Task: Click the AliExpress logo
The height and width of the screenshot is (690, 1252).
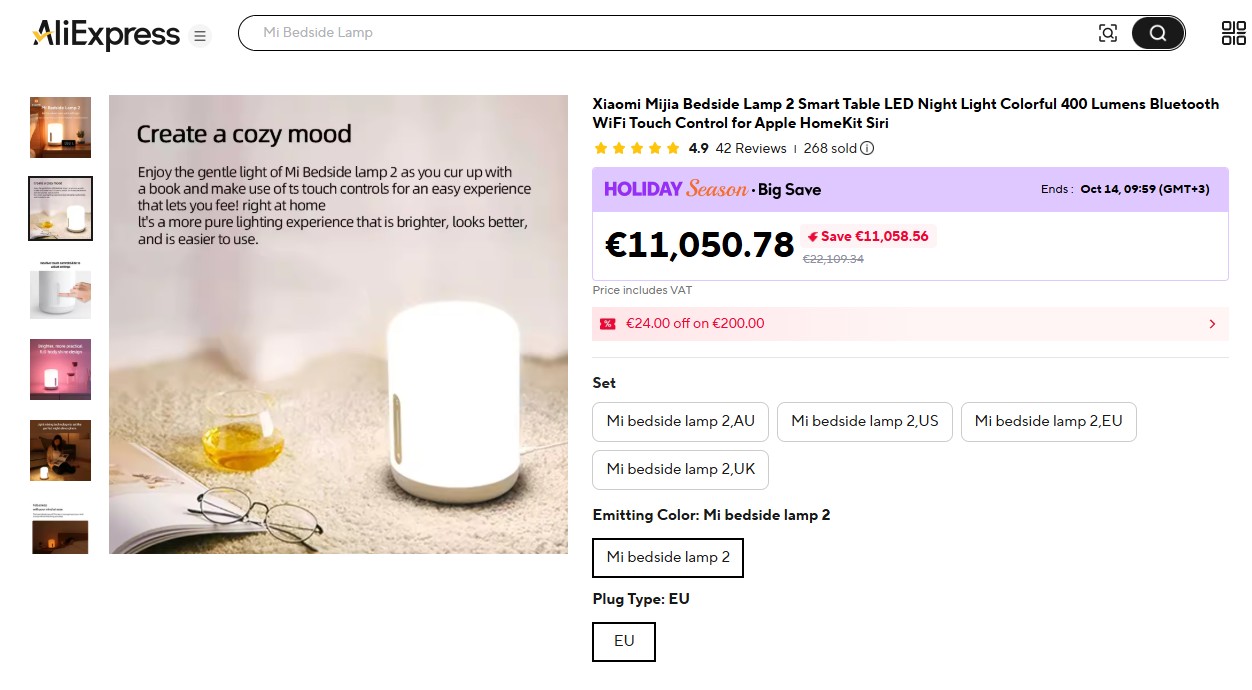Action: (106, 35)
